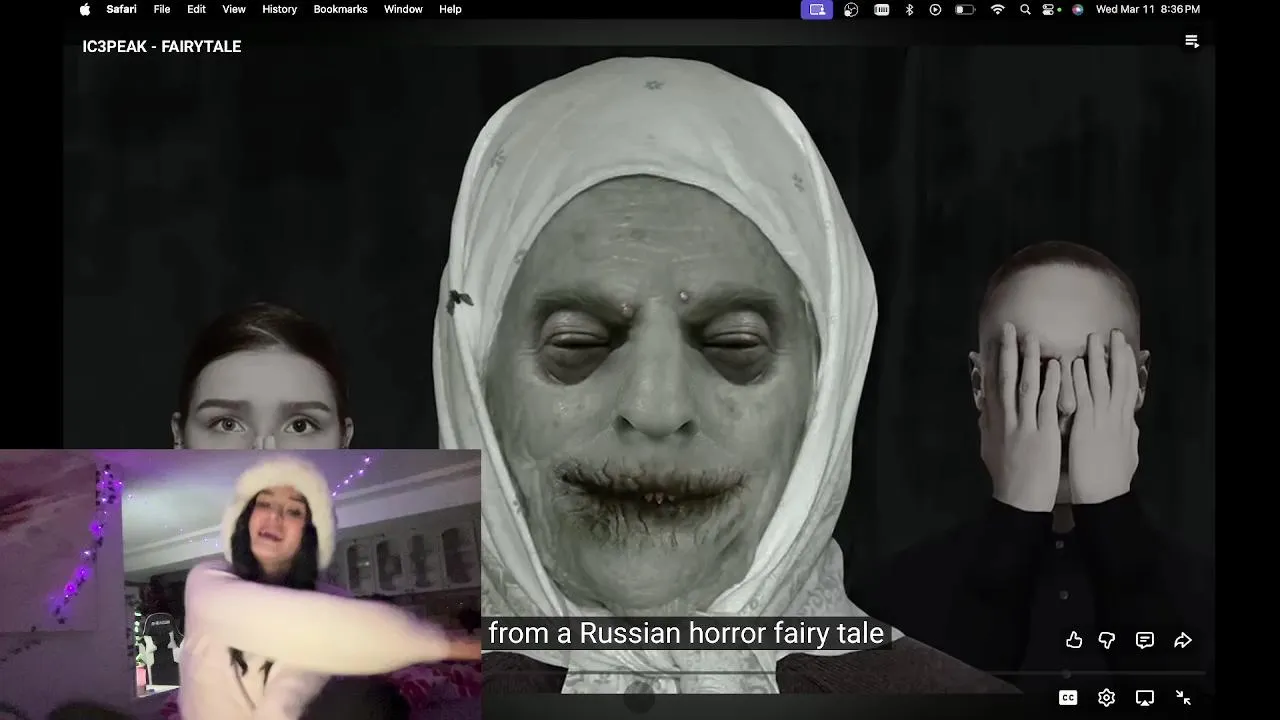Viewport: 1280px width, 720px height.
Task: Open the Bookmarks menu
Action: [340, 9]
